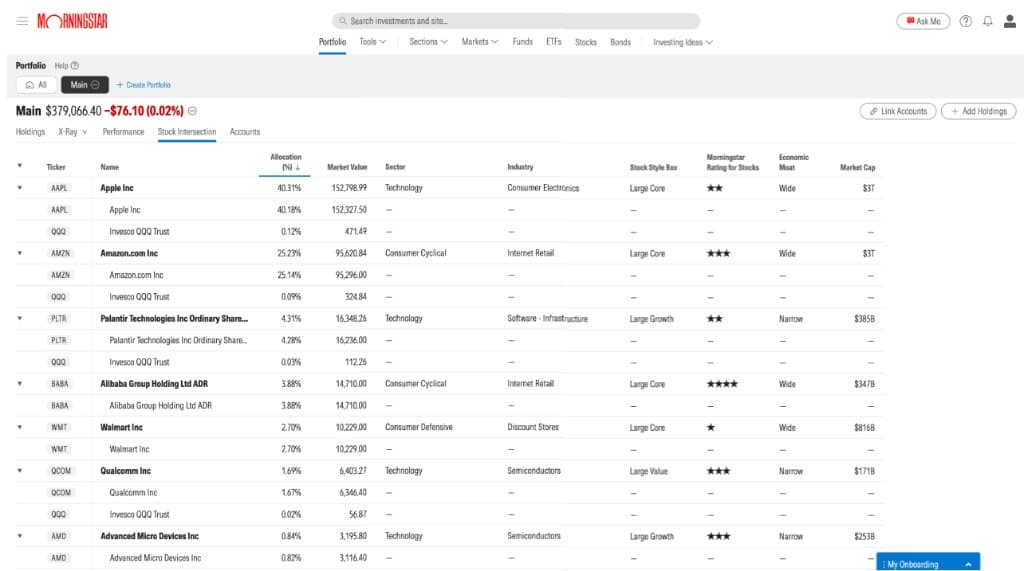Click the options circle icon next to Main total

coord(192,111)
